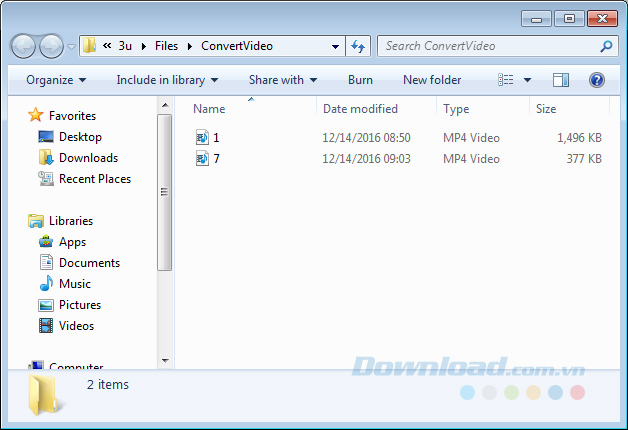Click the Back navigation arrow
The image size is (628, 430).
pos(23,46)
